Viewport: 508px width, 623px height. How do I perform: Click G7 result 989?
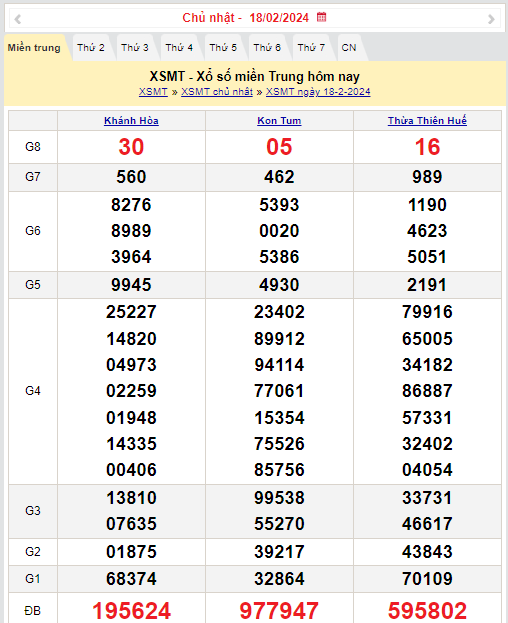point(427,177)
